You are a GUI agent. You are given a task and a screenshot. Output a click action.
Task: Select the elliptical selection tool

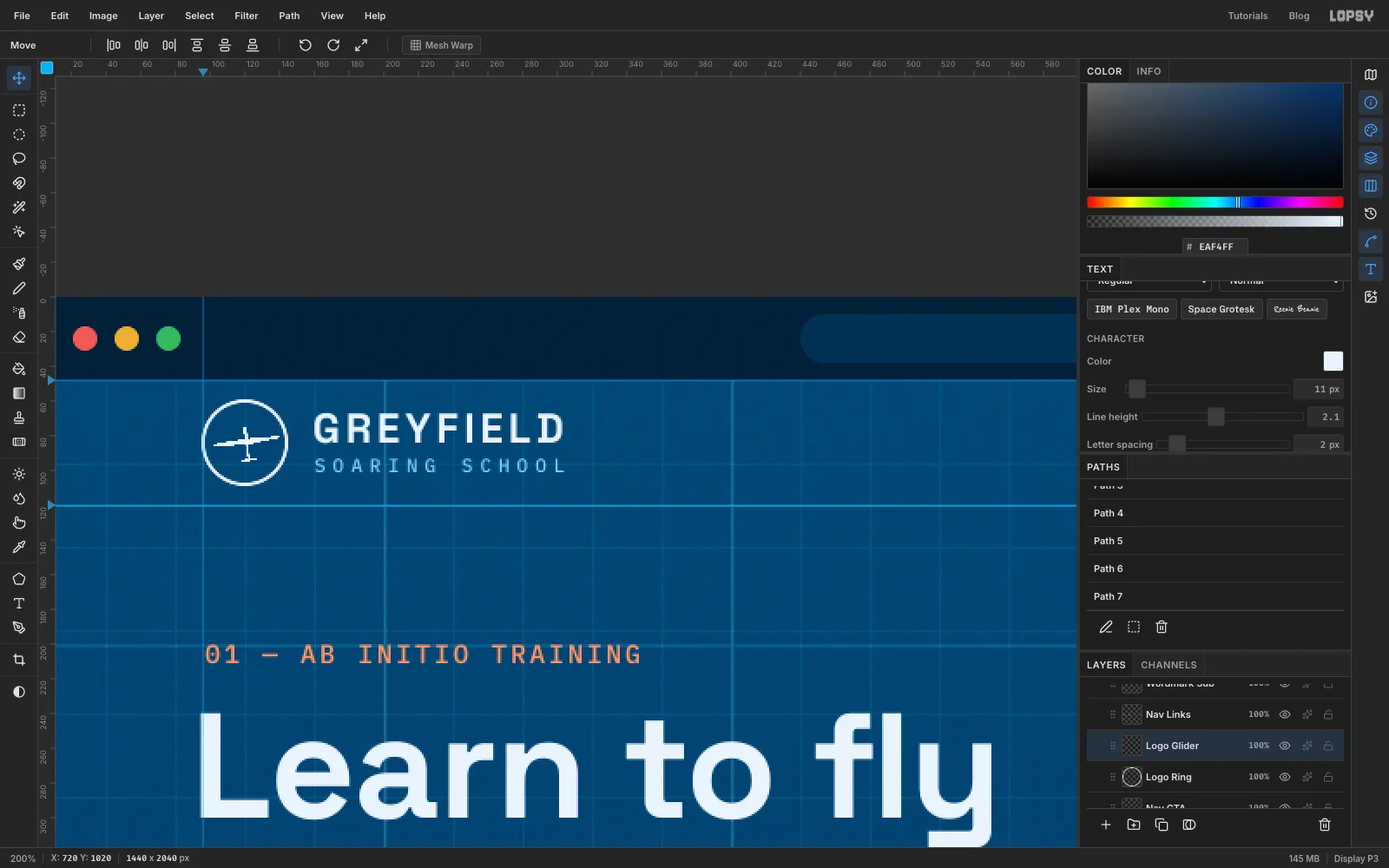(x=19, y=135)
